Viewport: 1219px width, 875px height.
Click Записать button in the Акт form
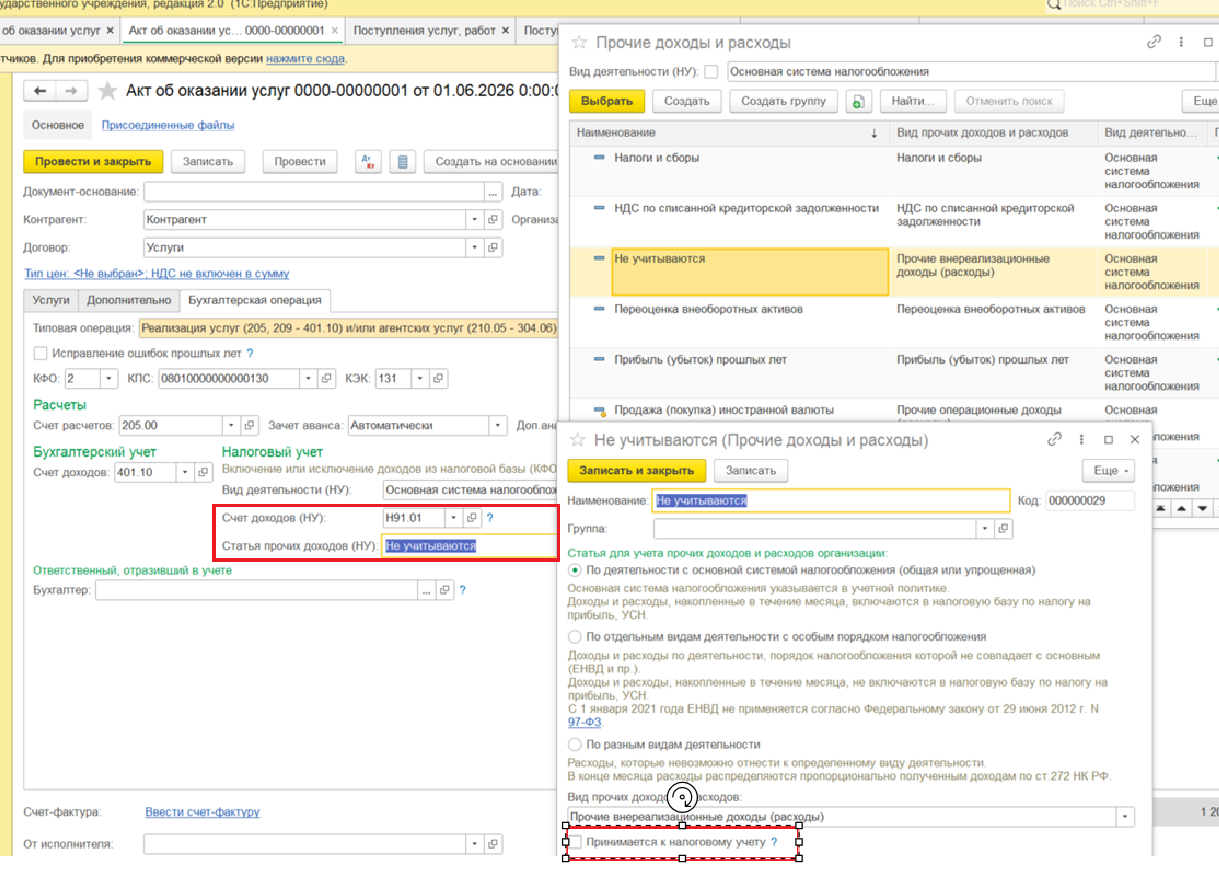coord(208,161)
